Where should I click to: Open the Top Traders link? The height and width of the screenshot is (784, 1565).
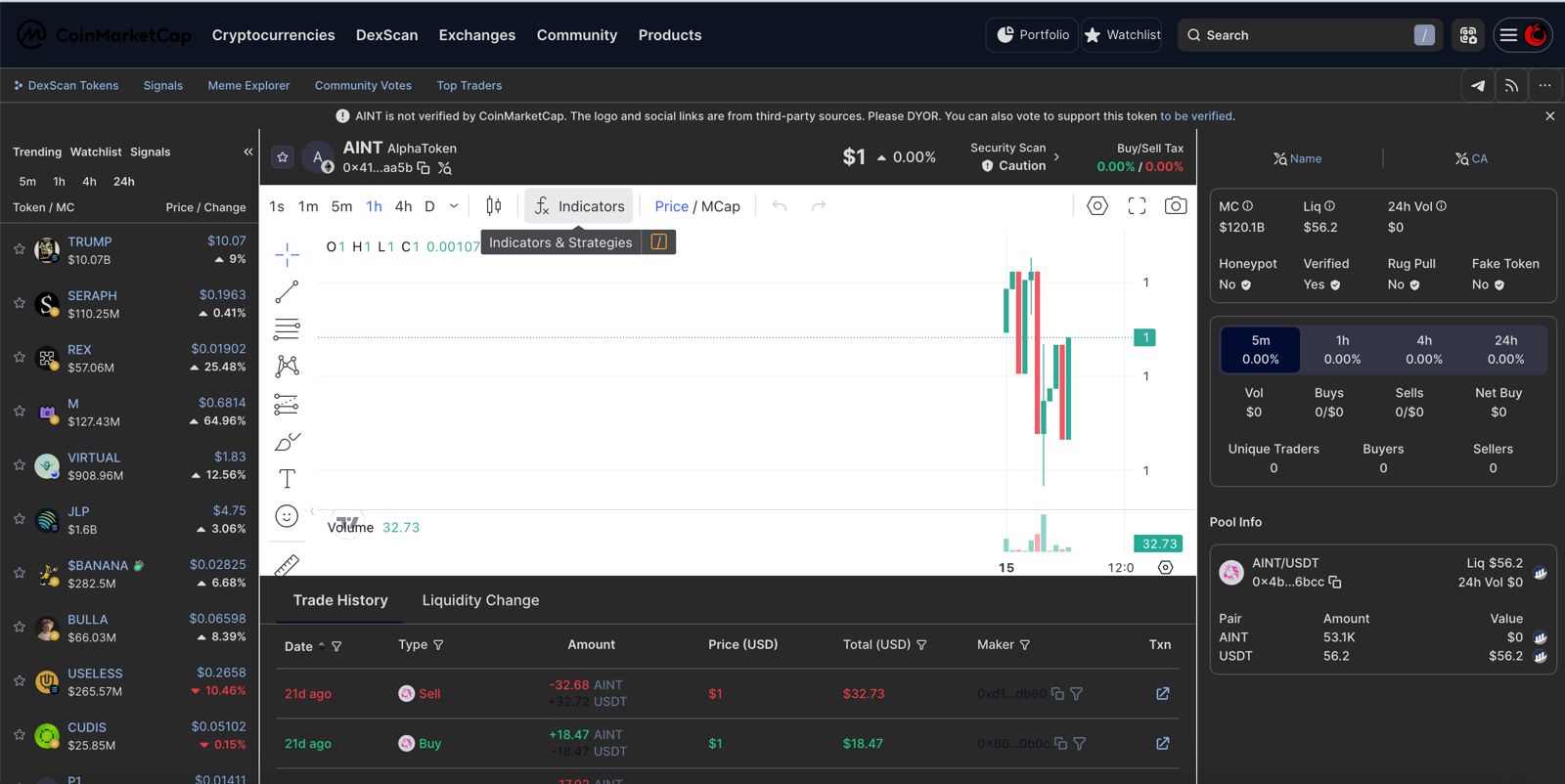pos(469,86)
